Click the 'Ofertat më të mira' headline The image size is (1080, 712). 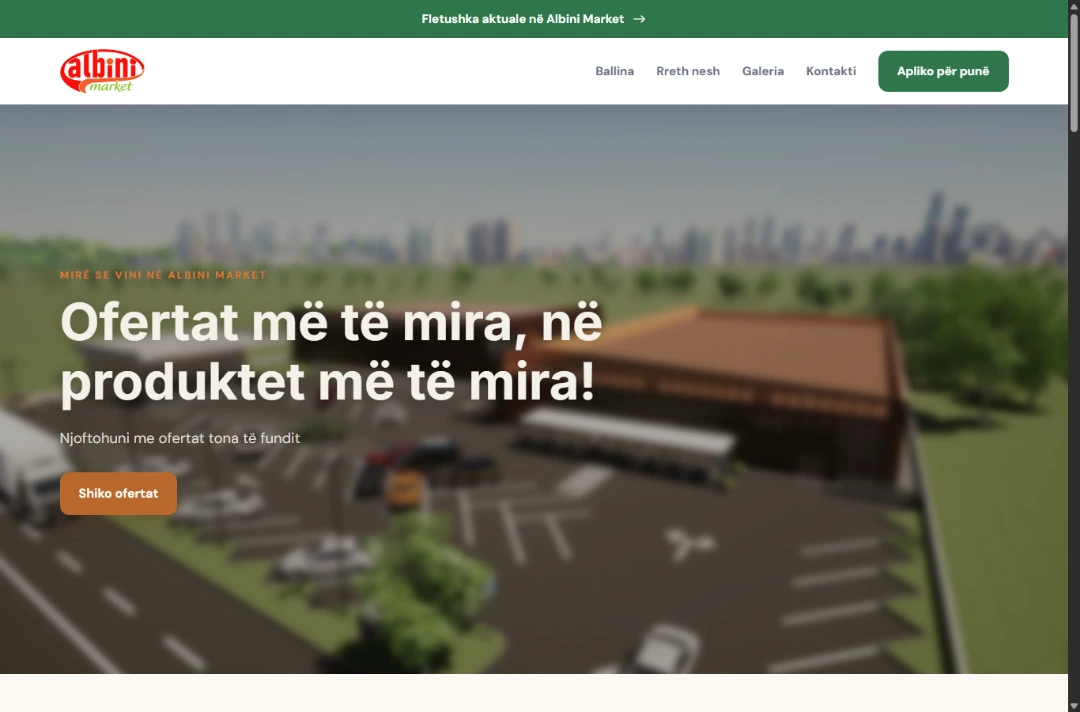(331, 352)
